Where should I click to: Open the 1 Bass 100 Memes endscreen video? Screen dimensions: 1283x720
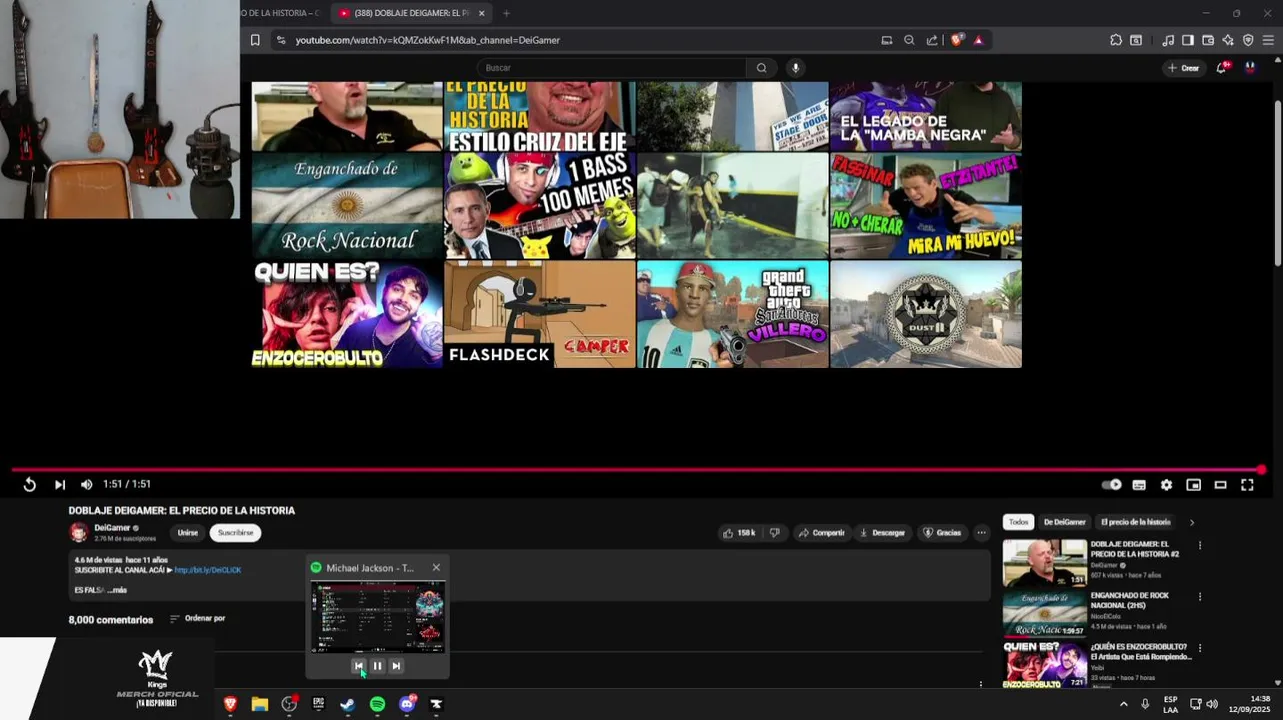coord(540,205)
